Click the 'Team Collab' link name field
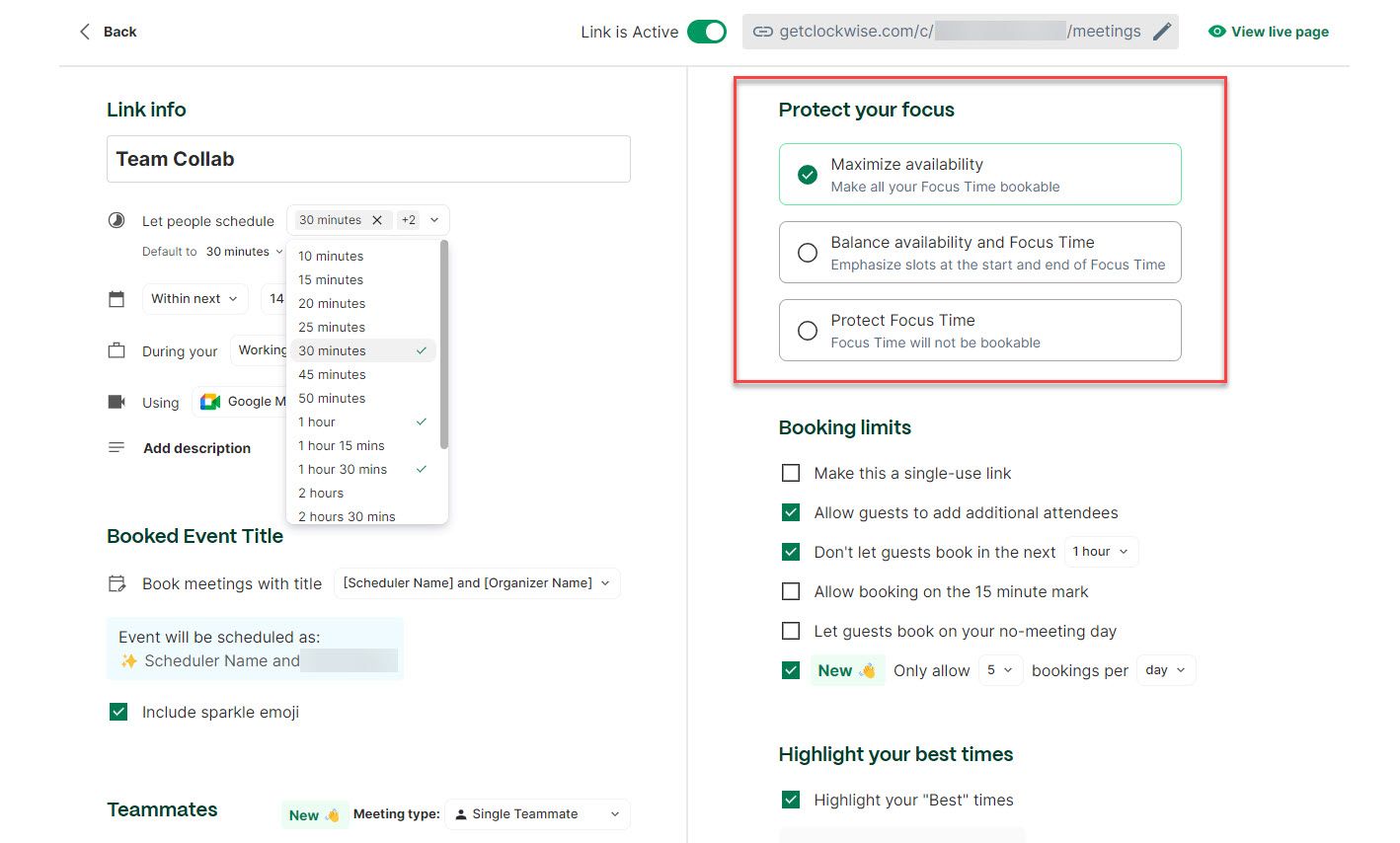 pos(368,158)
